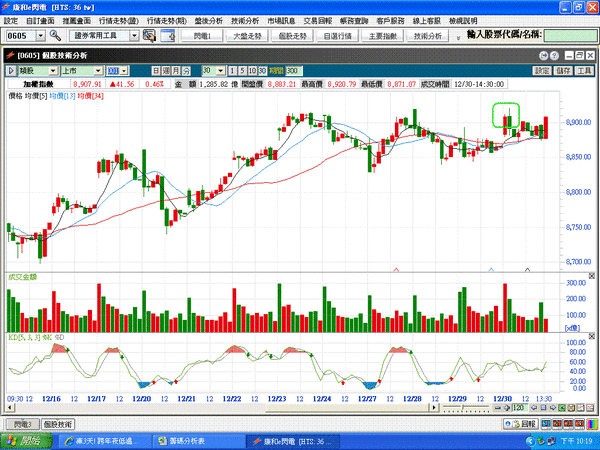This screenshot has width=600, height=450.
Task: Click the blue screen icon right of 回報
Action: pos(546,424)
